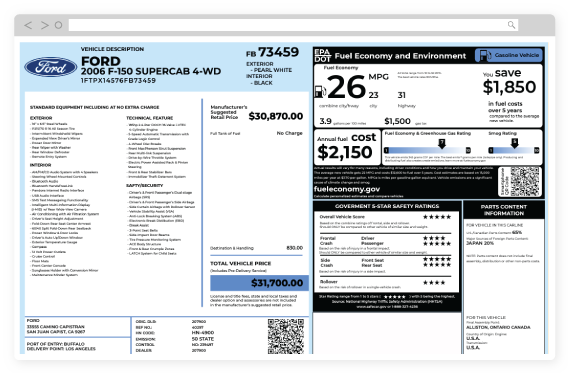Click the QR code in fuel economy panel

(x=524, y=181)
